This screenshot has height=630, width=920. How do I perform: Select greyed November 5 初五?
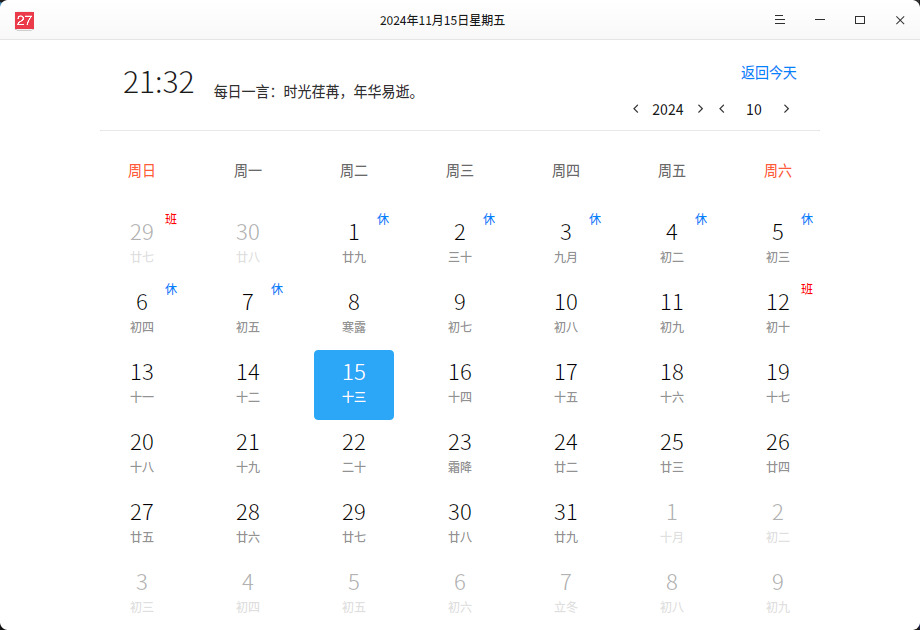point(354,594)
